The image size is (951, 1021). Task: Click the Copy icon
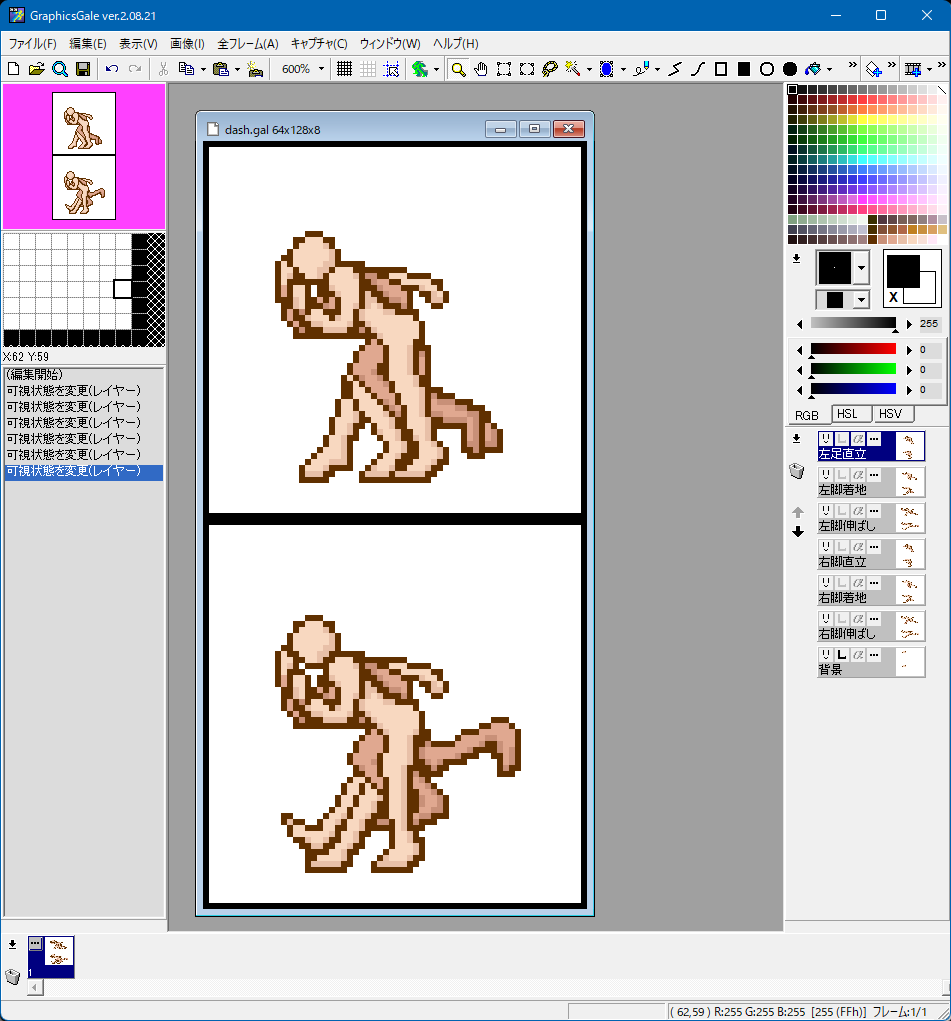(x=186, y=69)
